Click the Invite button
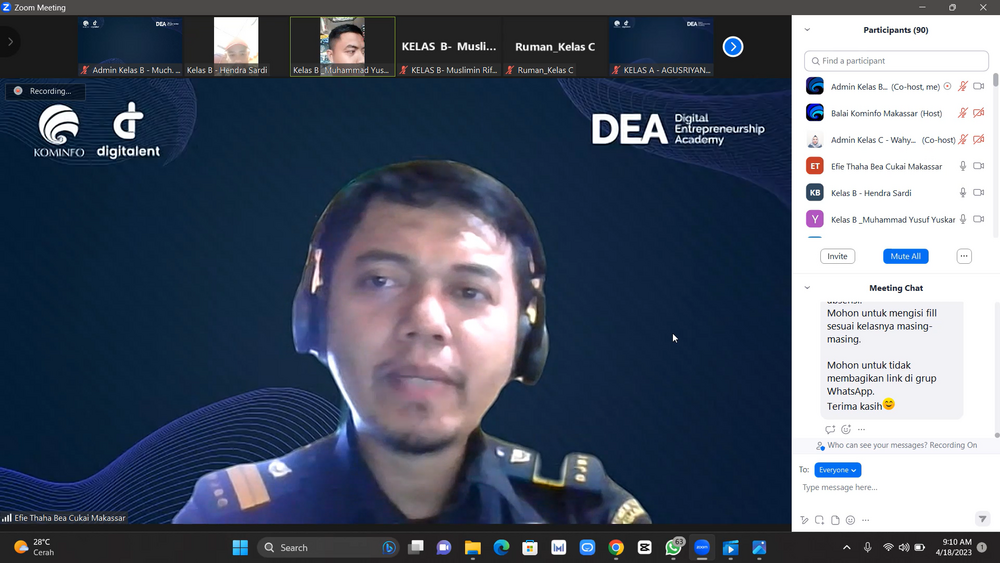 [x=837, y=257]
